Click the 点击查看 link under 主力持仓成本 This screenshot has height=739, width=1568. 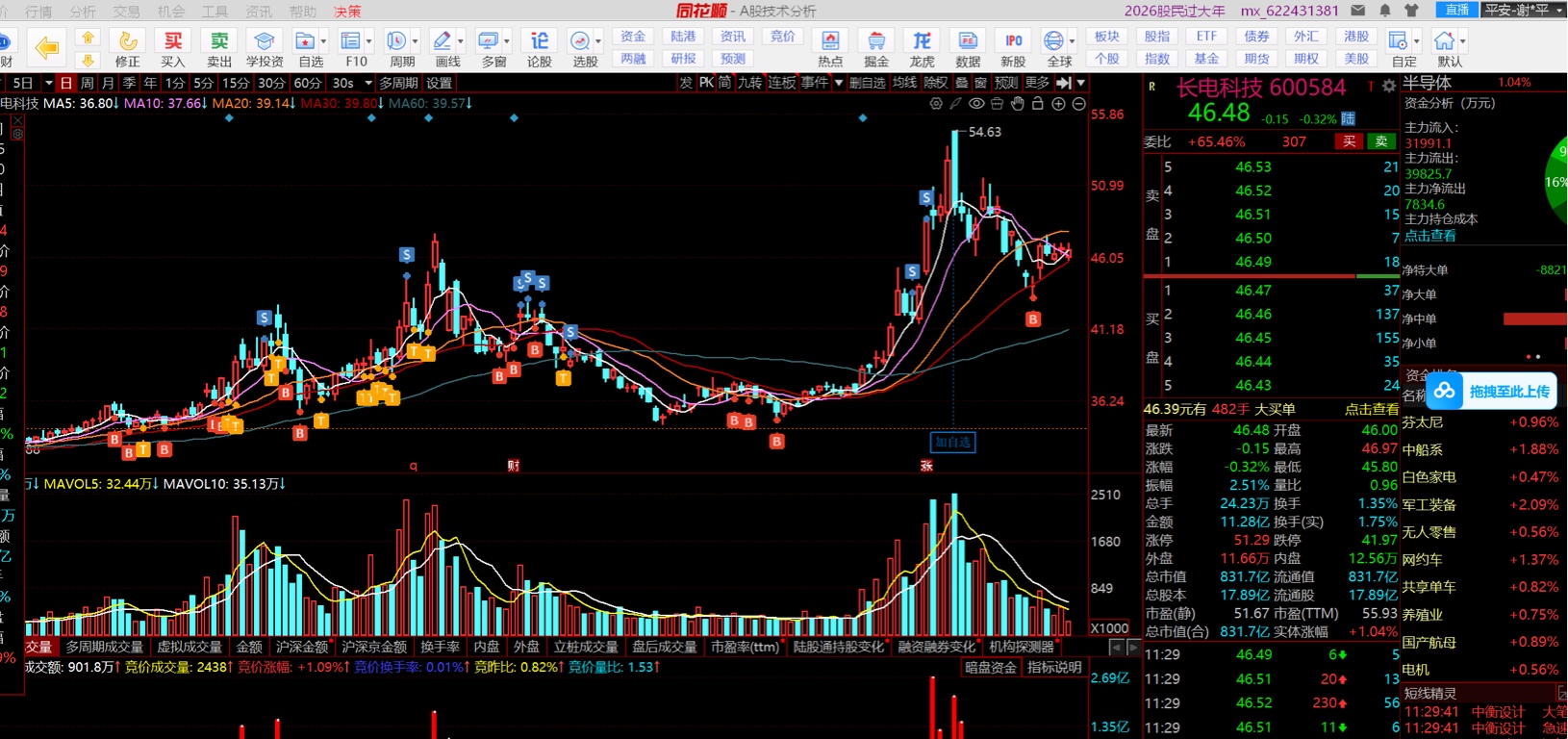click(x=1429, y=235)
